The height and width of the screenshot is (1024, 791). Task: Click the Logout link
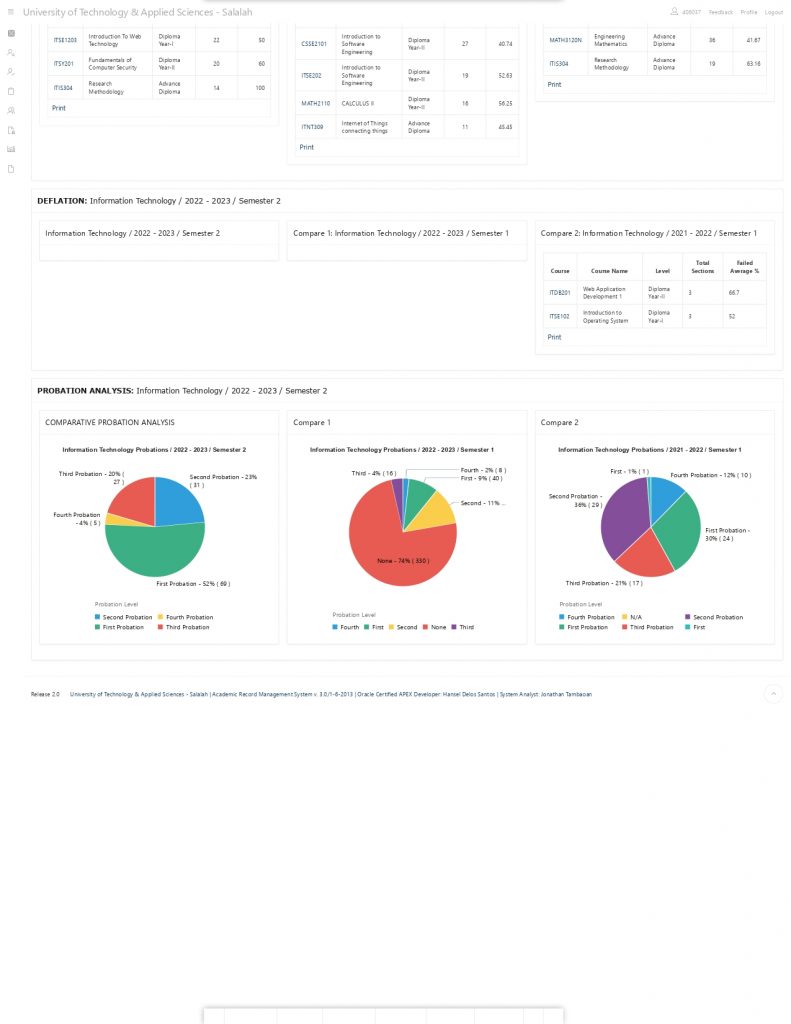coord(773,12)
